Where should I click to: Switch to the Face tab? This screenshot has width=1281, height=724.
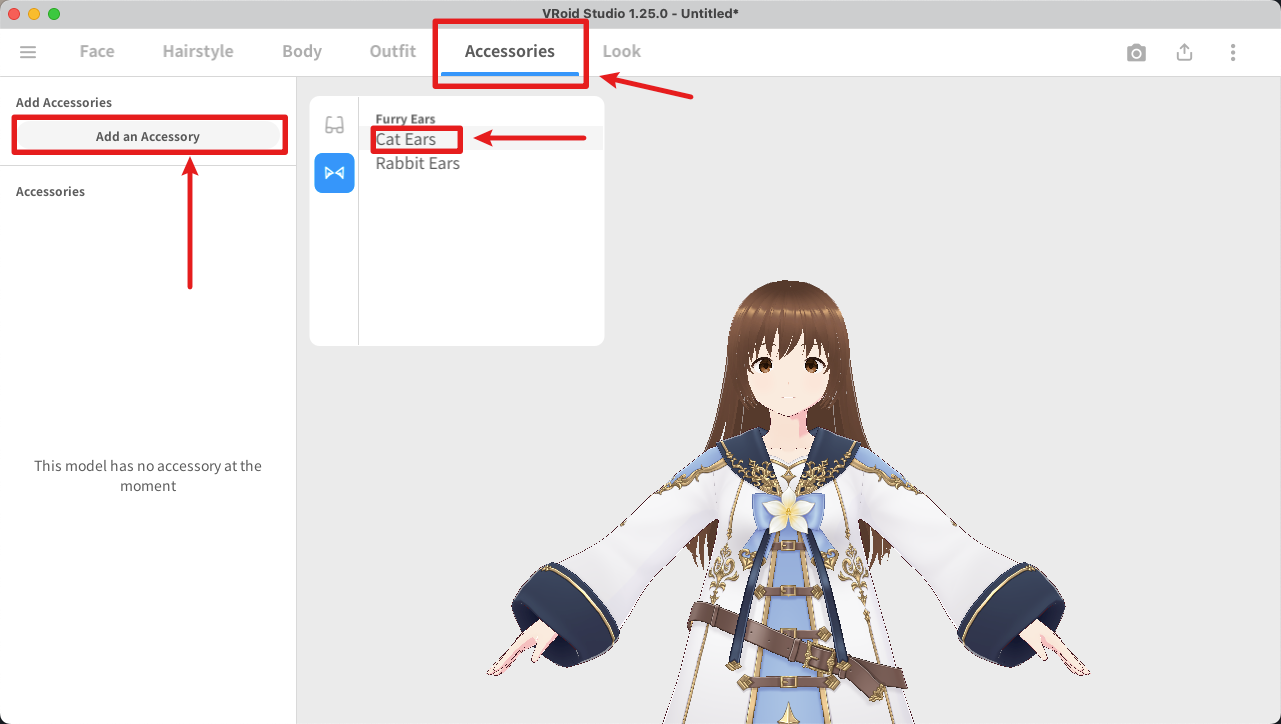[97, 52]
